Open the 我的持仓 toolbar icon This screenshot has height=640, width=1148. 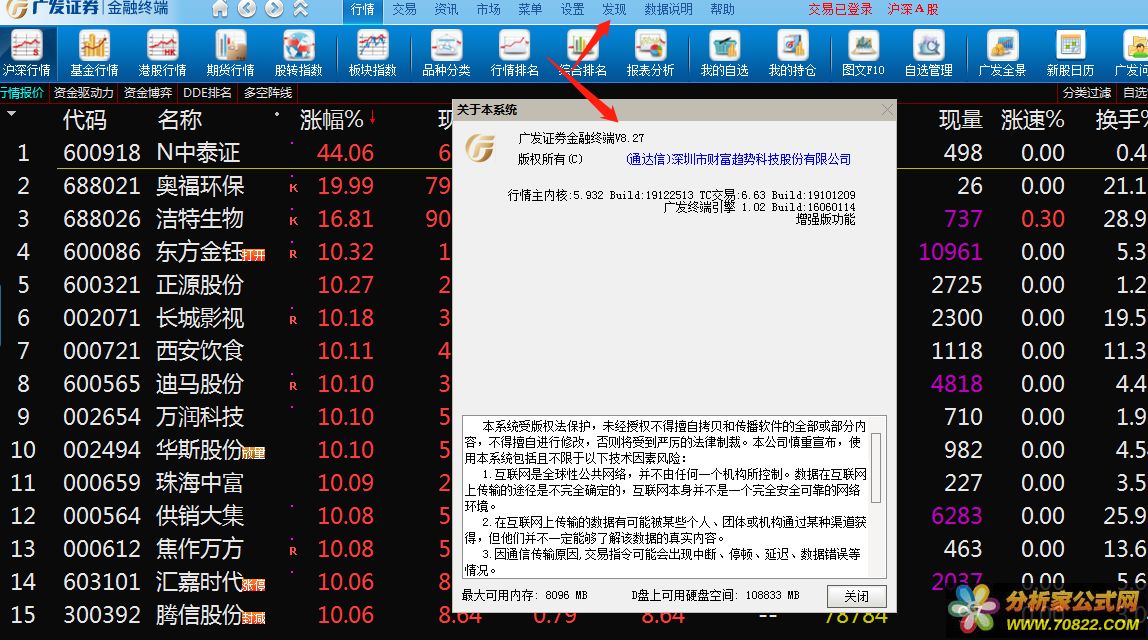pyautogui.click(x=792, y=53)
